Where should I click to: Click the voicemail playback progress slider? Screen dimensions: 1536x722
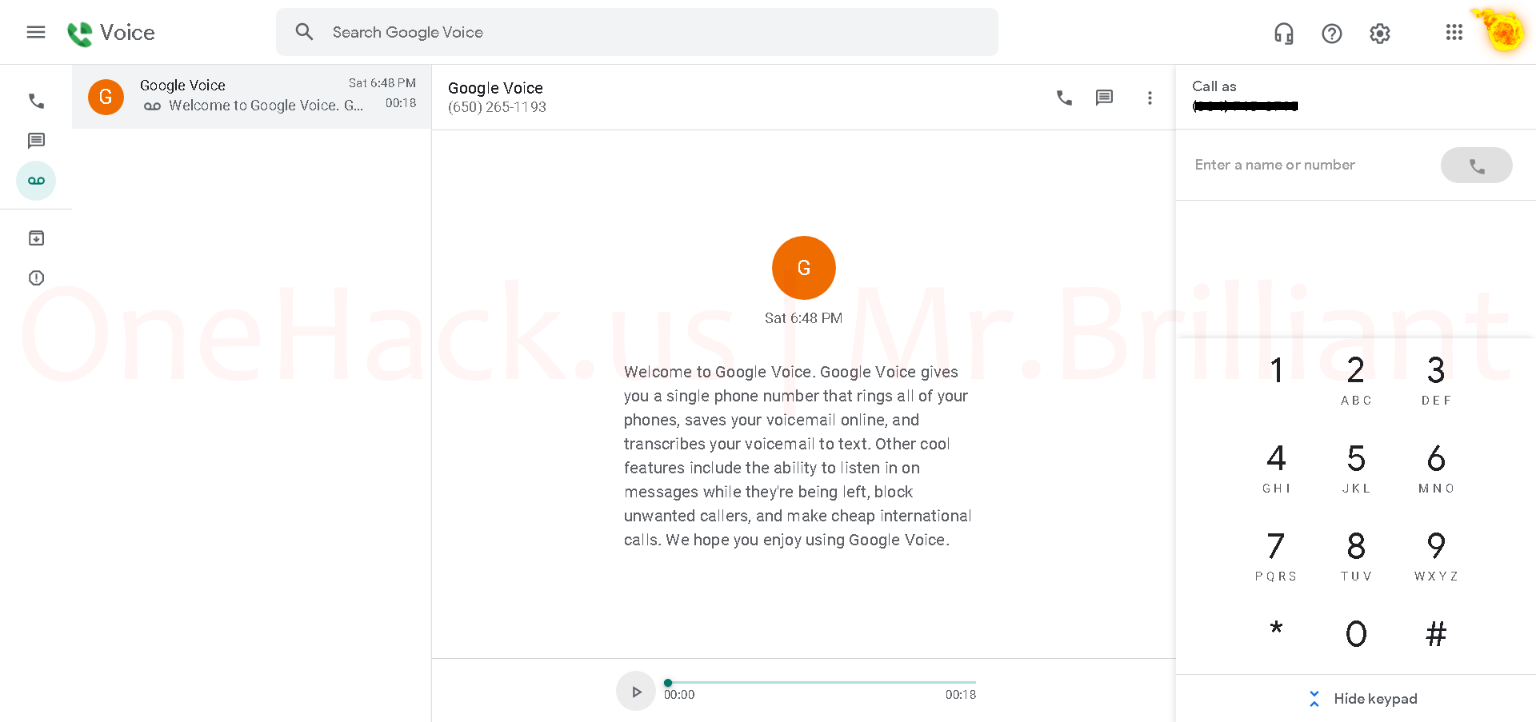(x=820, y=683)
